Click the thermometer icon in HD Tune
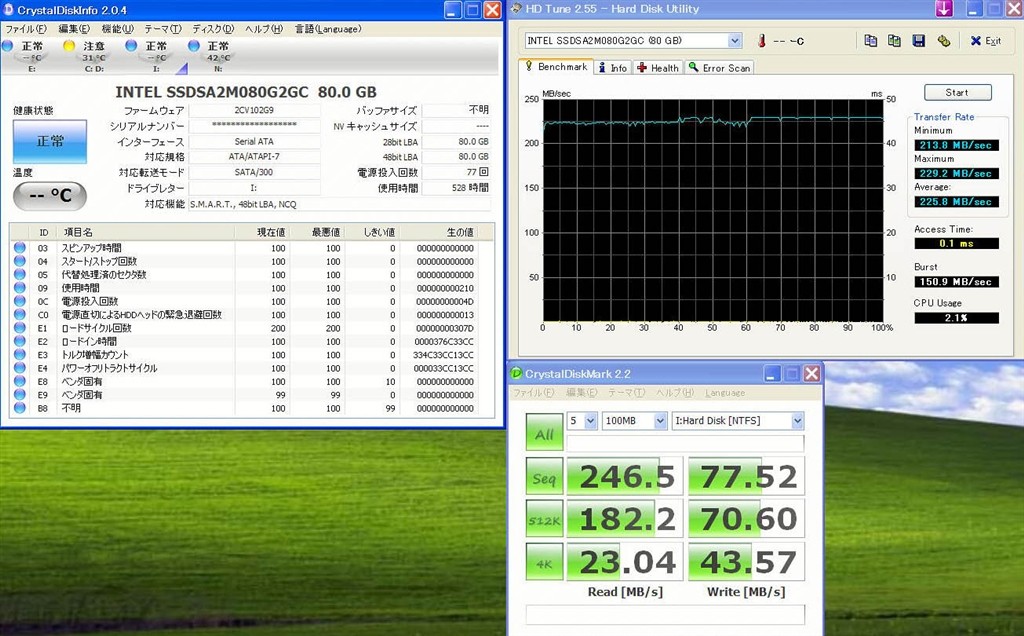This screenshot has height=636, width=1024. 761,40
